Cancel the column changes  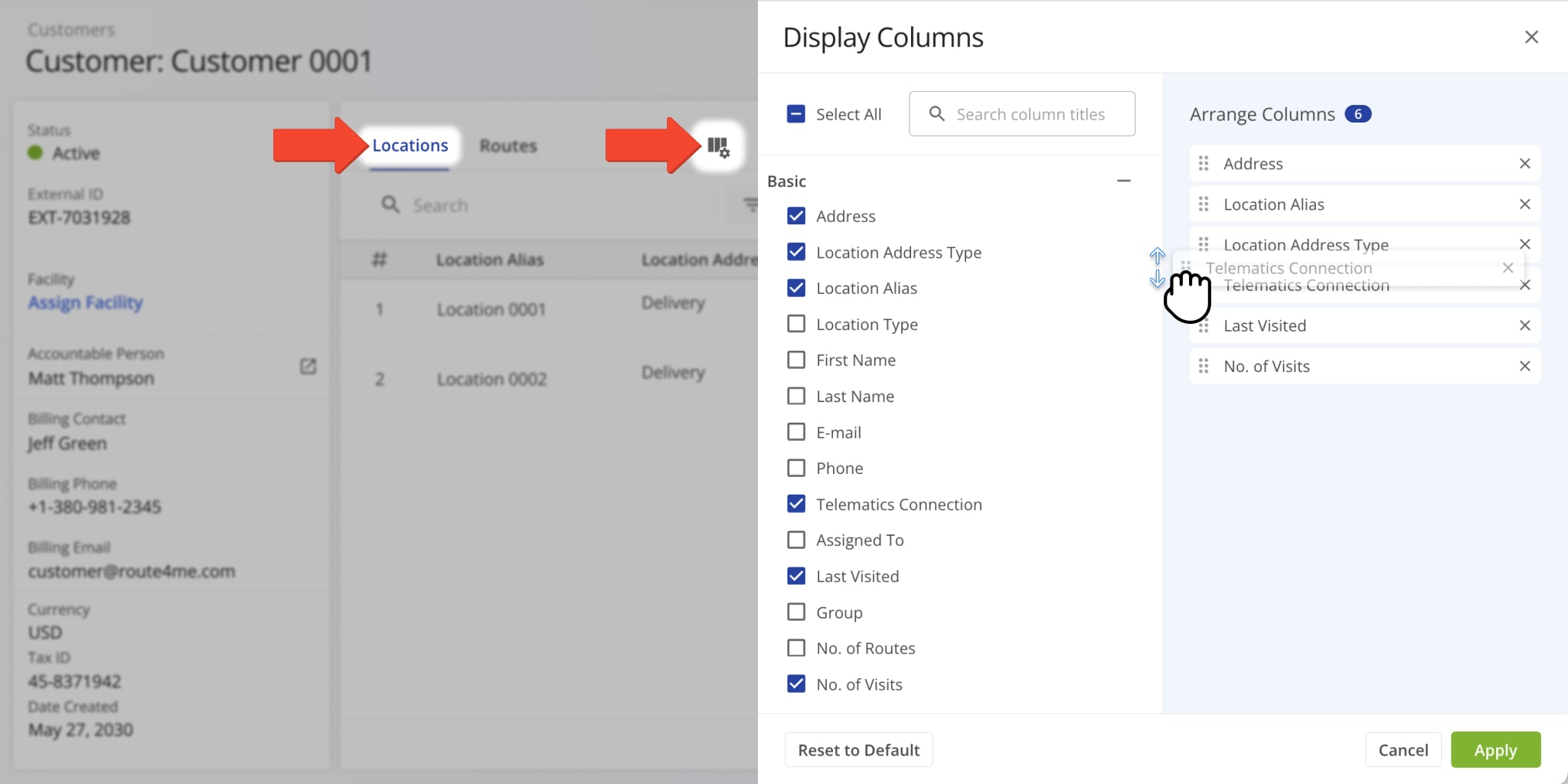[1403, 750]
